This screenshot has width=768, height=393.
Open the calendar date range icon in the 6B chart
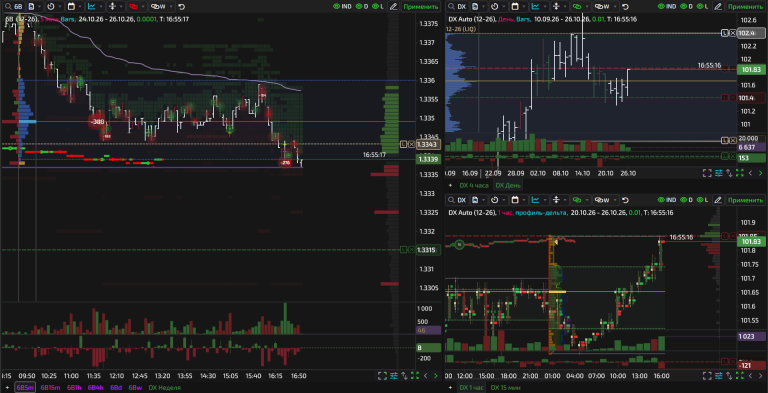72,6
